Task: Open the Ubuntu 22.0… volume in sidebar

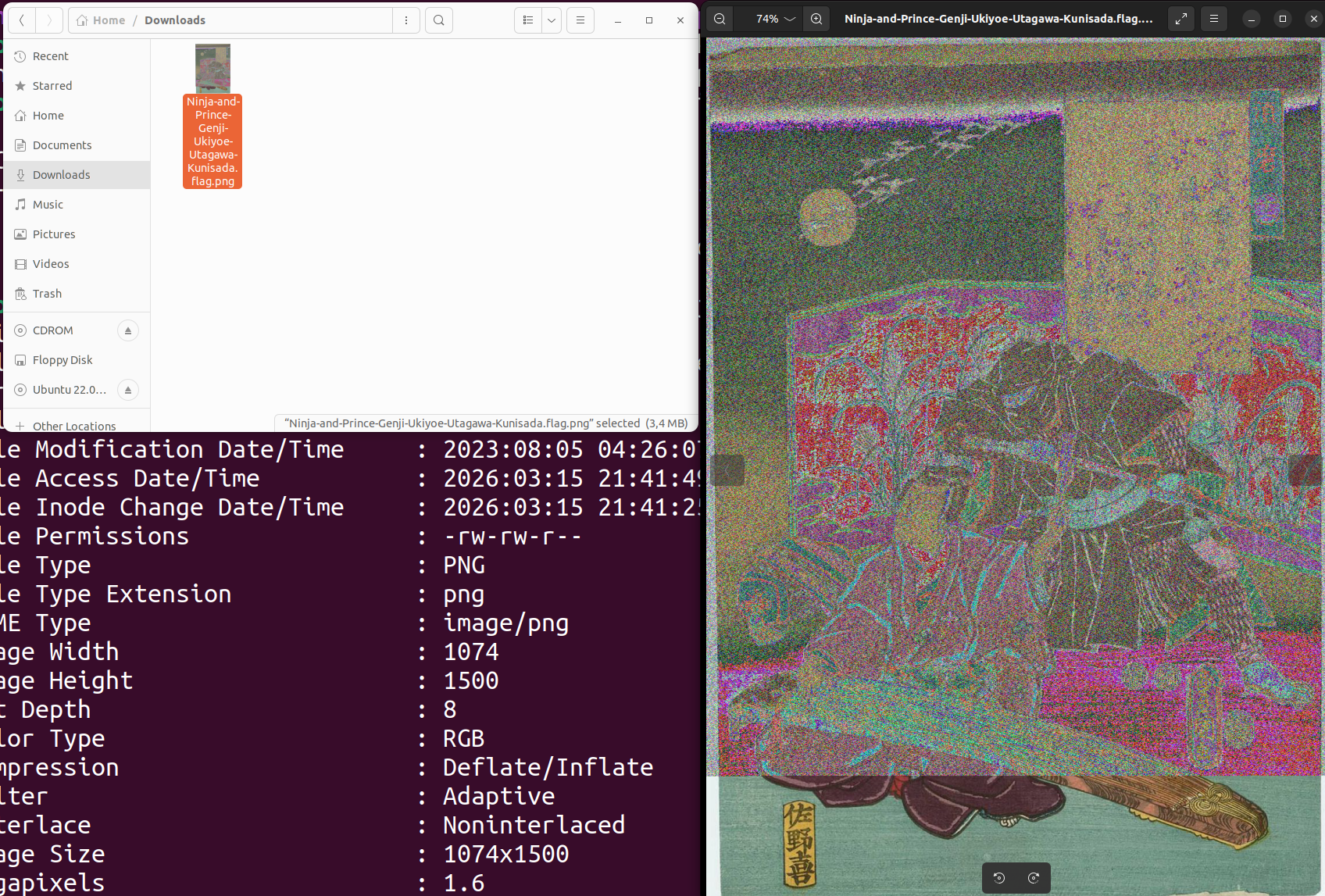Action: 59,390
